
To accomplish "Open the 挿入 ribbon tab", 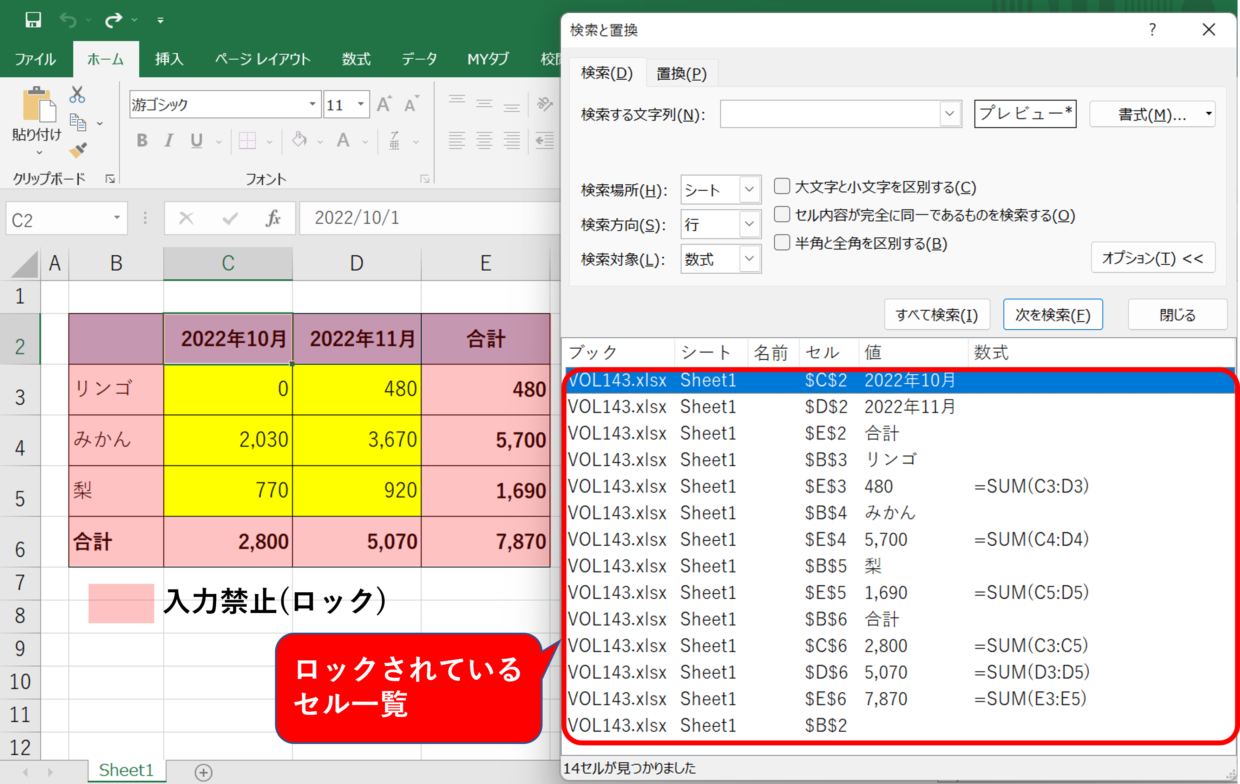I will click(x=169, y=59).
